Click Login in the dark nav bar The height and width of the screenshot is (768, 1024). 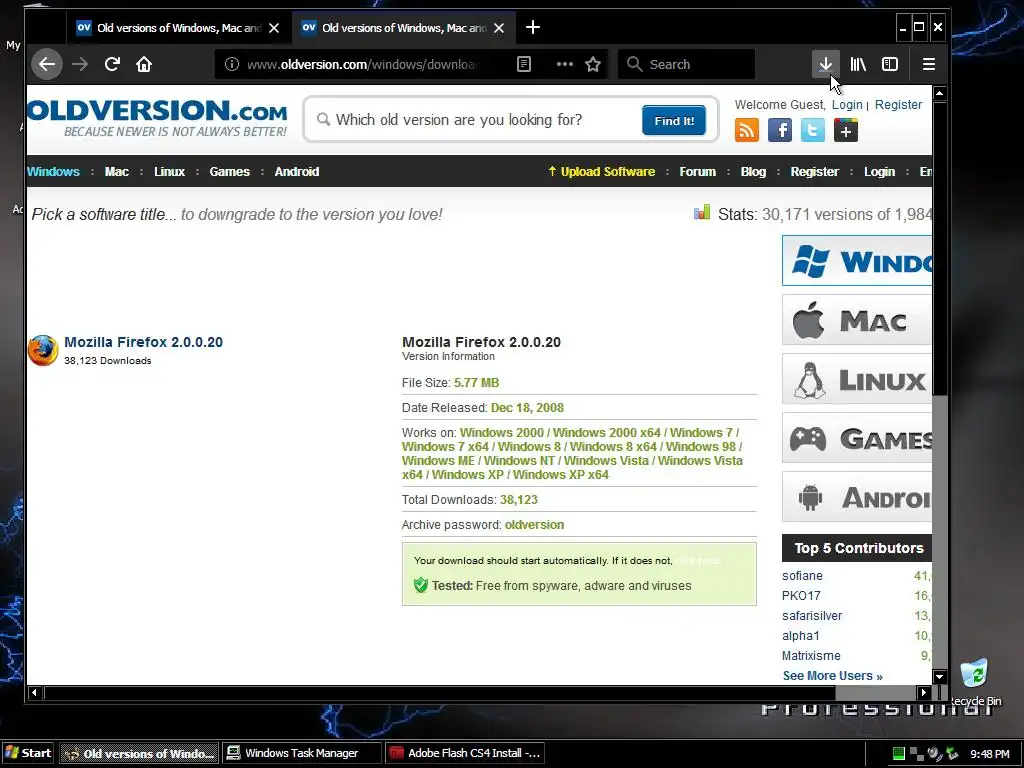pyautogui.click(x=879, y=172)
